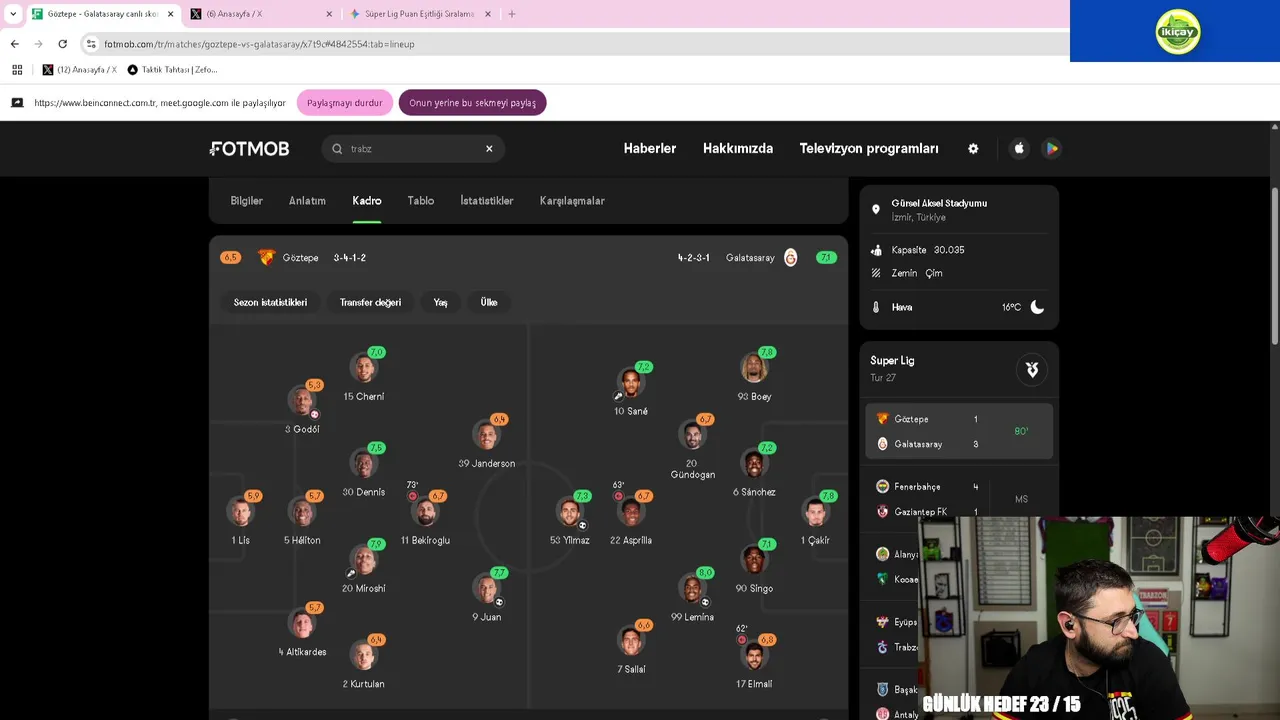Open Taktik Tahtası bookmark

pyautogui.click(x=172, y=70)
